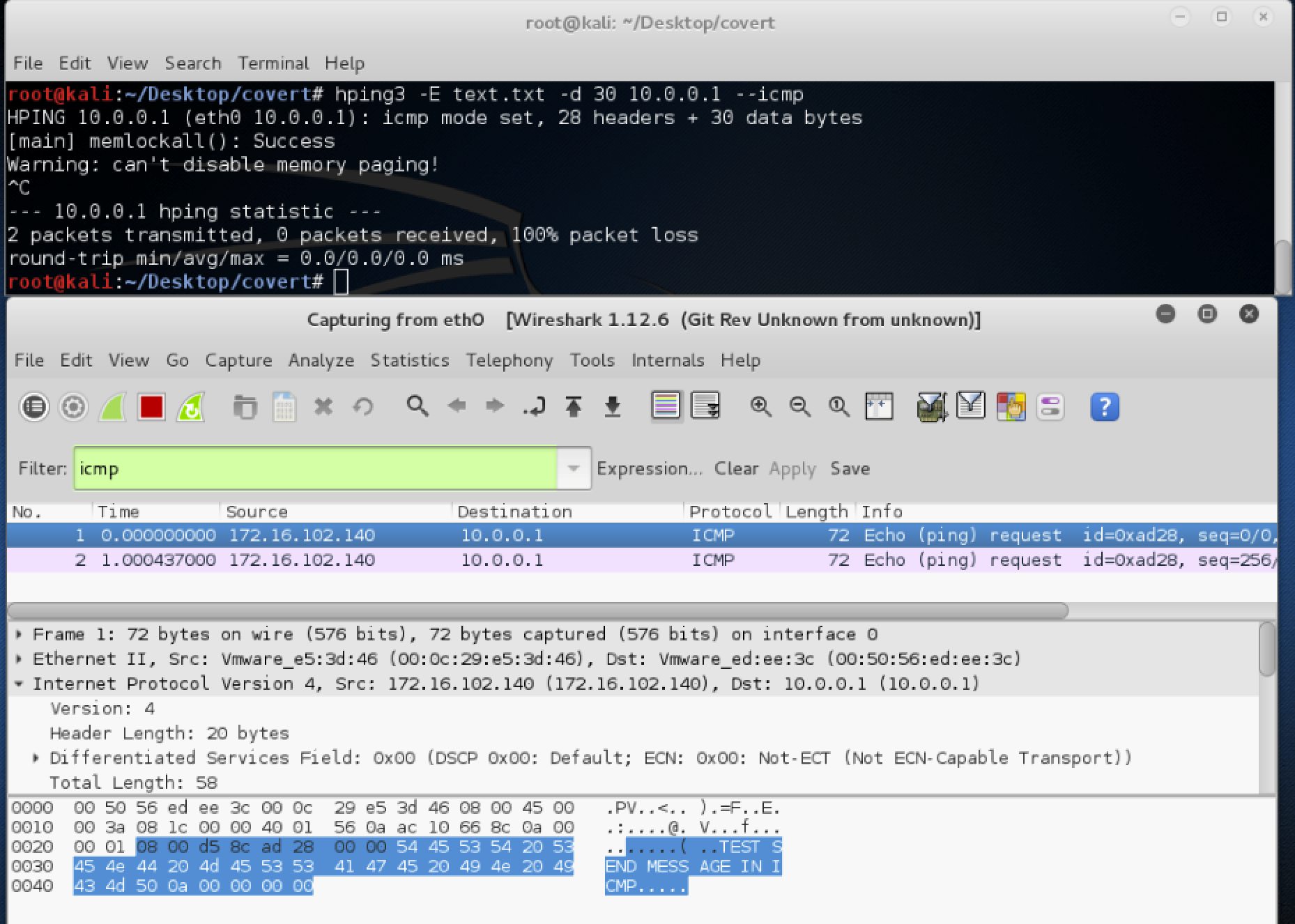Select packet 2 with seq=256
The height and width of the screenshot is (924, 1295).
[642, 560]
